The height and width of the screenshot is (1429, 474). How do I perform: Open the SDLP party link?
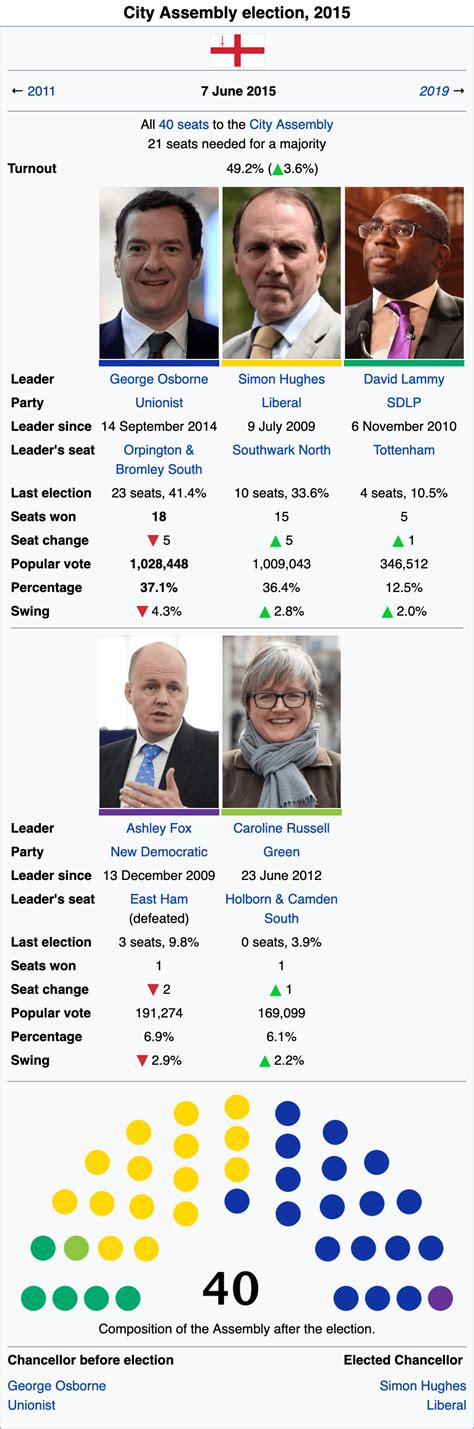(x=404, y=403)
